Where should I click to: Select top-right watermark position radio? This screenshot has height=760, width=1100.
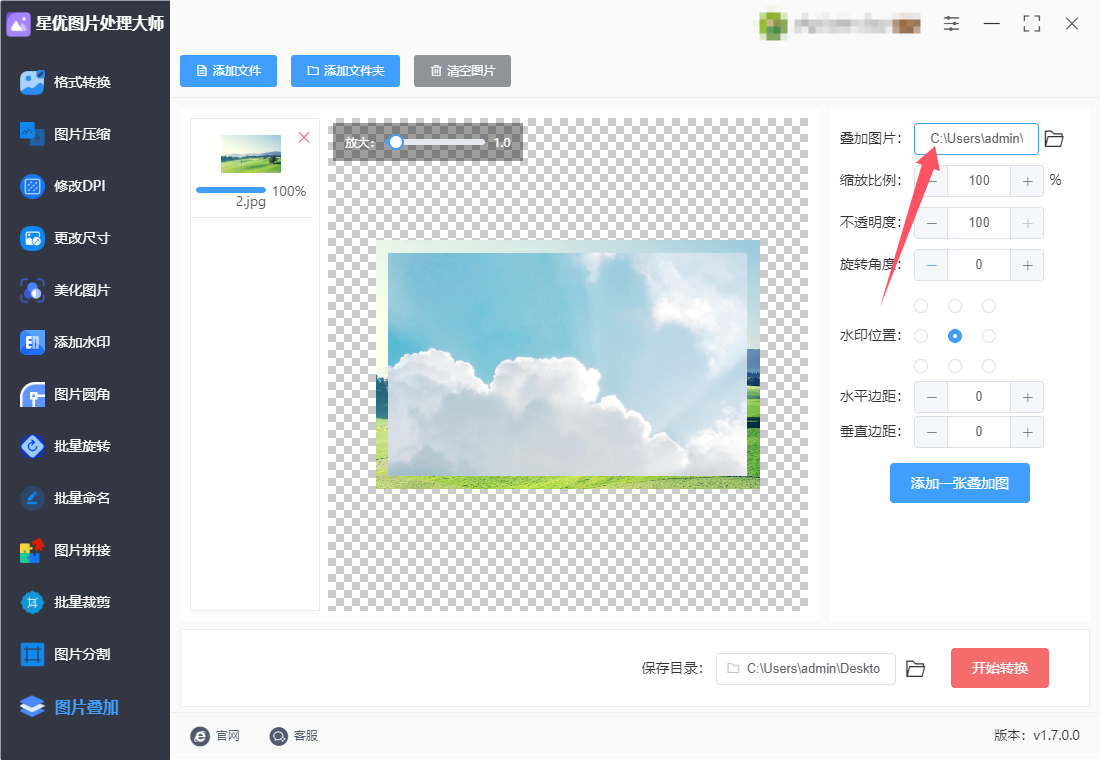pos(988,306)
